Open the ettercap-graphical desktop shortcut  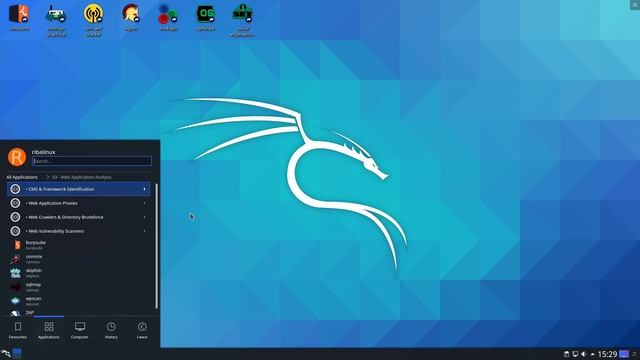pos(56,20)
